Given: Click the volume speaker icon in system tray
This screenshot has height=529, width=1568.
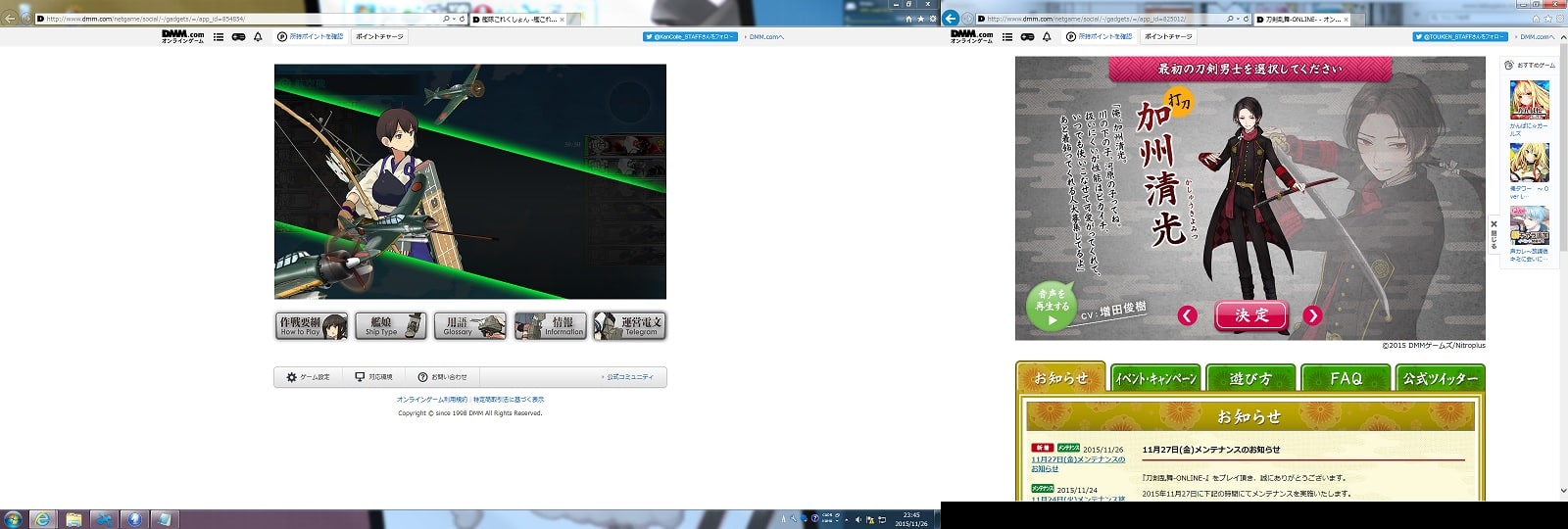Looking at the screenshot, I should [858, 519].
